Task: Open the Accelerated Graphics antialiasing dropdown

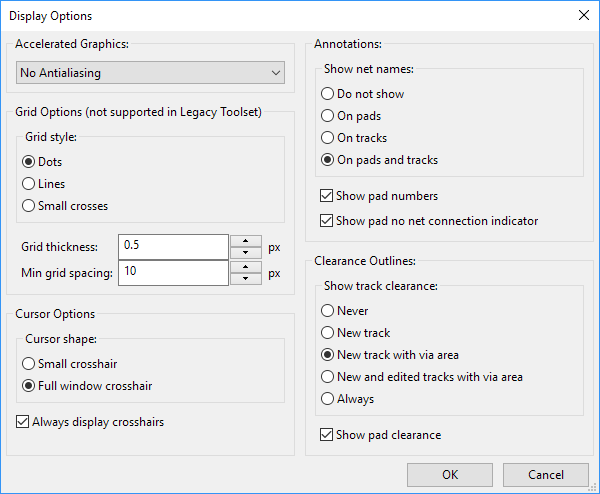Action: [150, 73]
